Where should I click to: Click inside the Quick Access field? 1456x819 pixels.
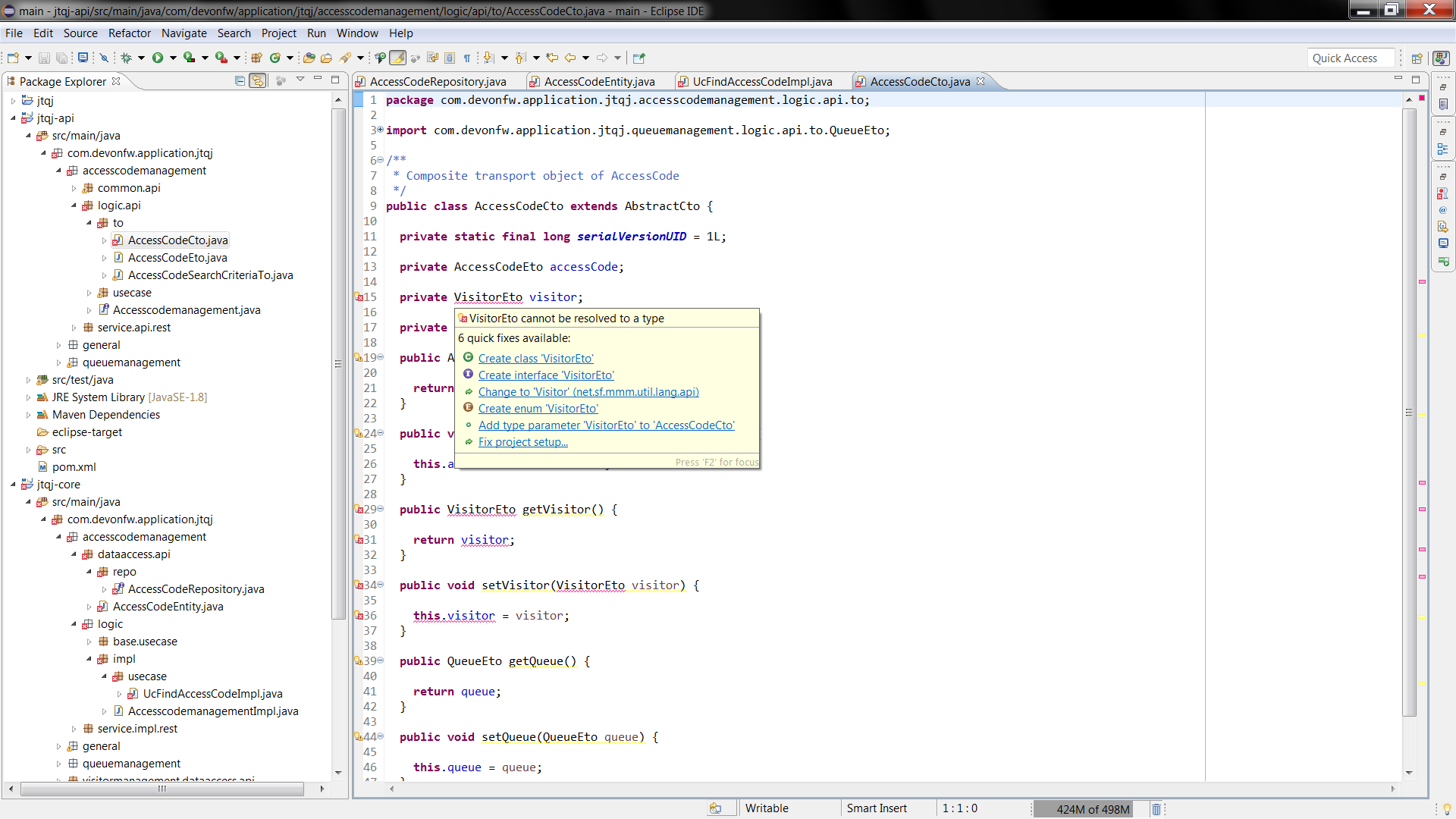pyautogui.click(x=1351, y=58)
